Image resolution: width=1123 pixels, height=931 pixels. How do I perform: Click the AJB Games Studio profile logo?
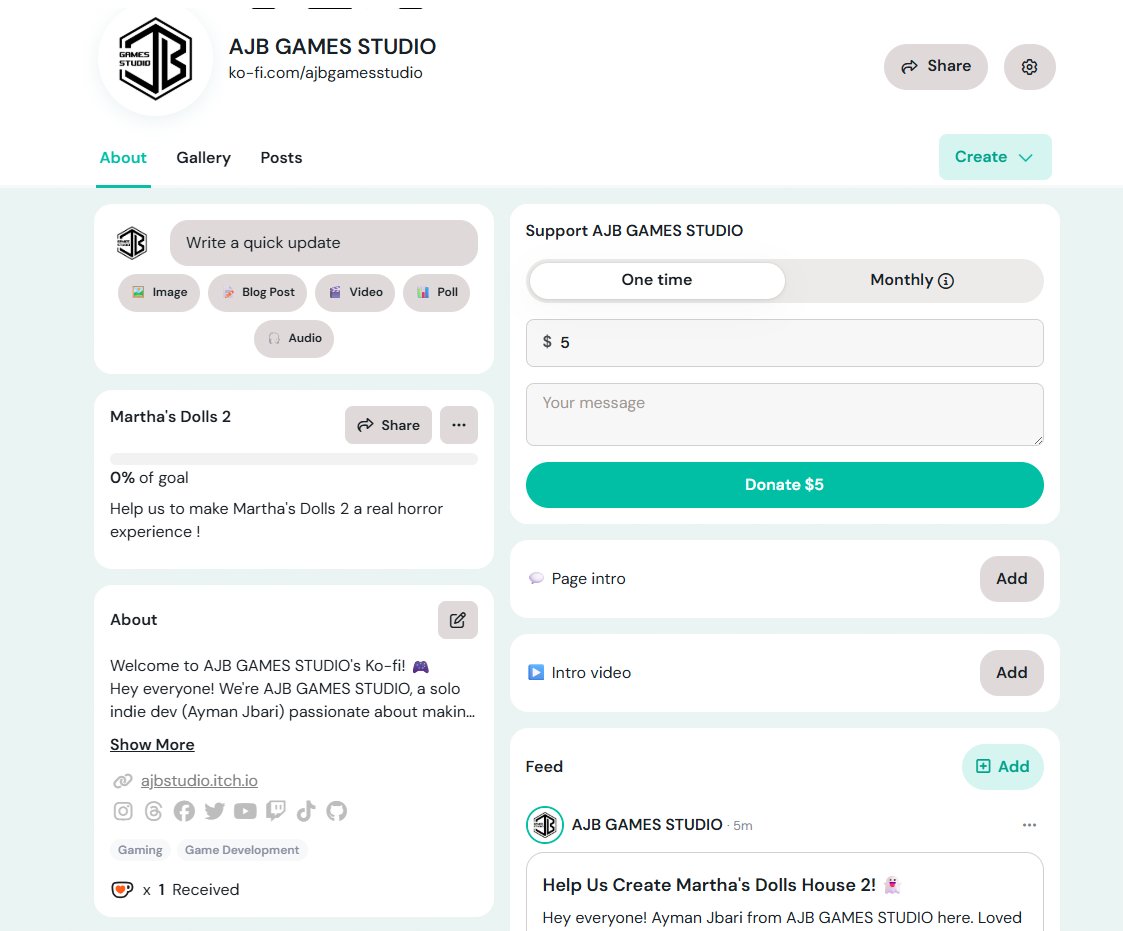pos(155,59)
